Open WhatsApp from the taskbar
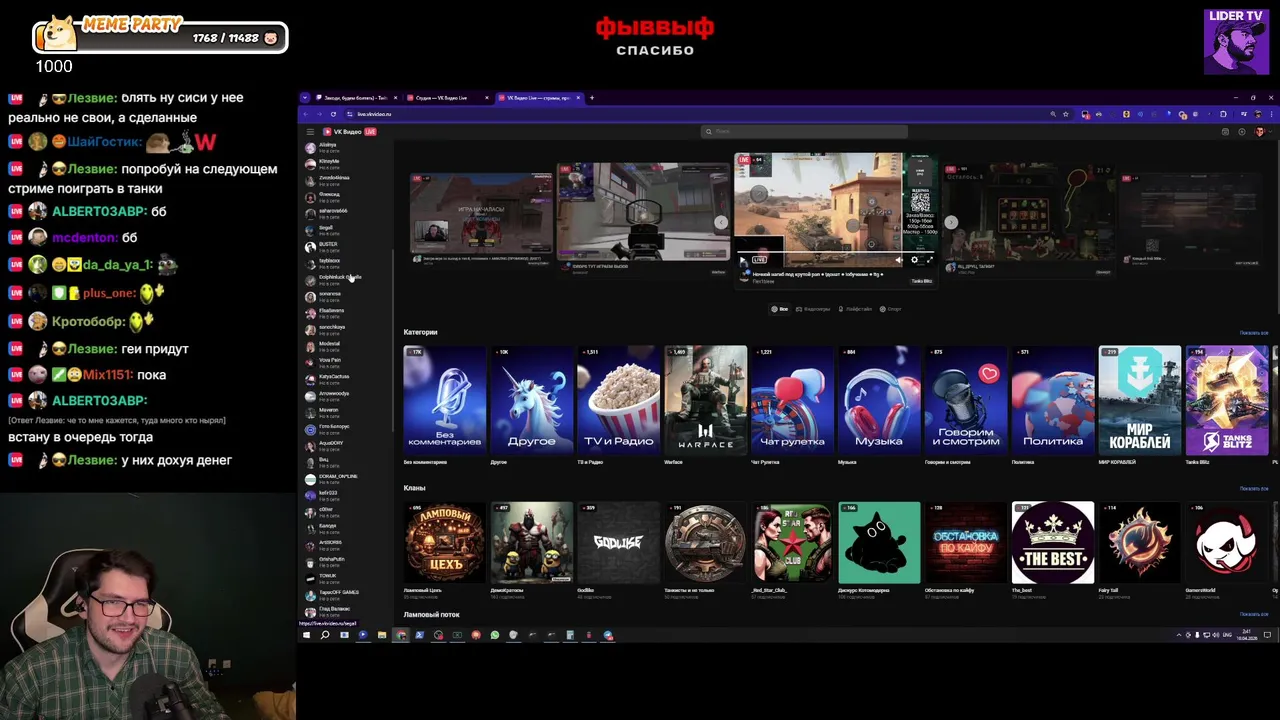The width and height of the screenshot is (1280, 720). click(x=494, y=635)
